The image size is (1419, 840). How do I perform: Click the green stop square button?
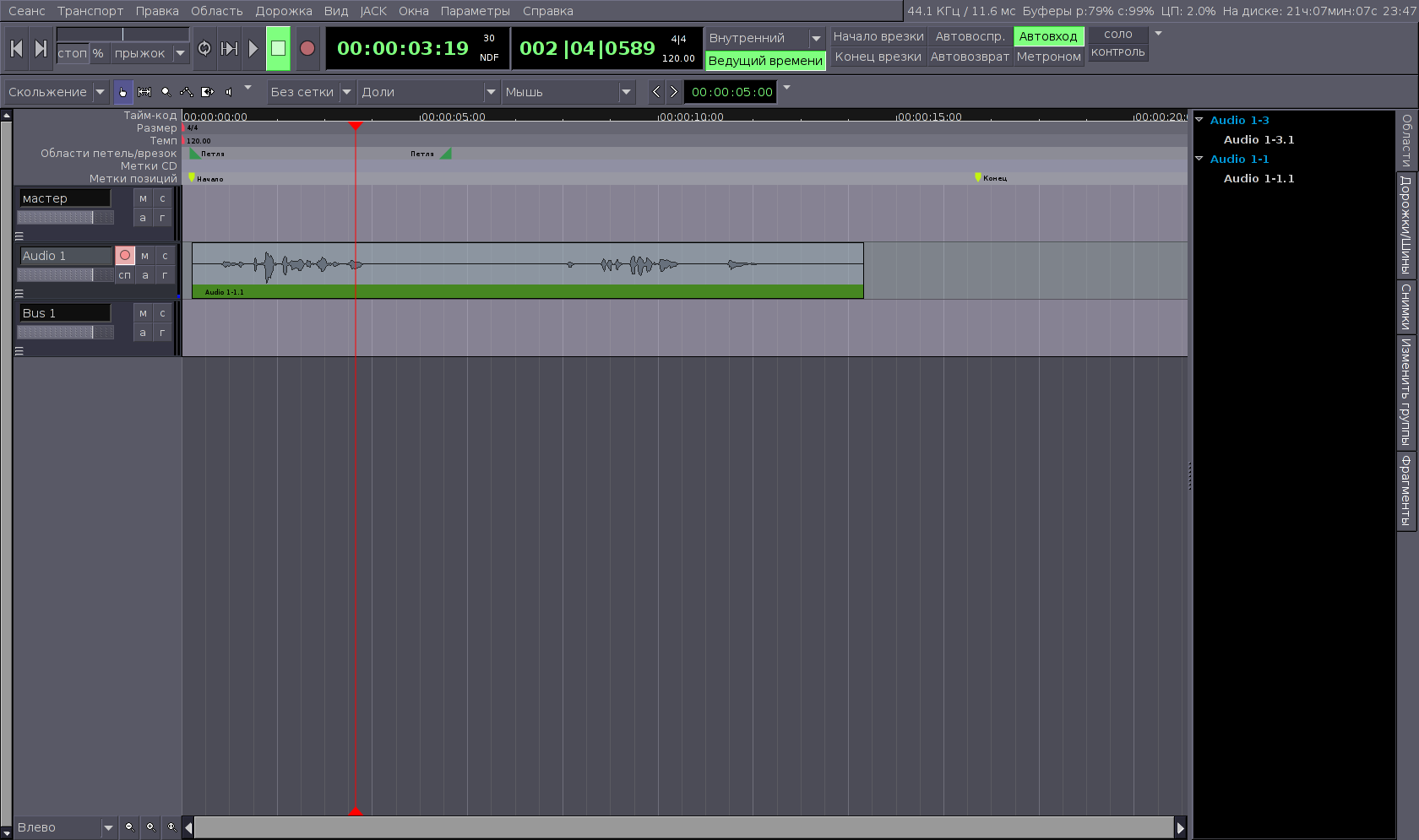[x=278, y=49]
